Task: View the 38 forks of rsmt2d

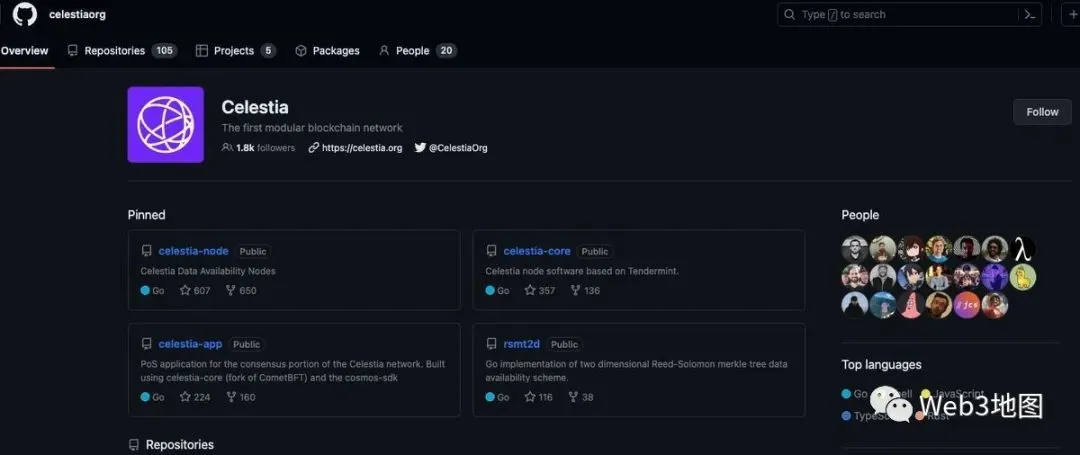Action: 581,397
